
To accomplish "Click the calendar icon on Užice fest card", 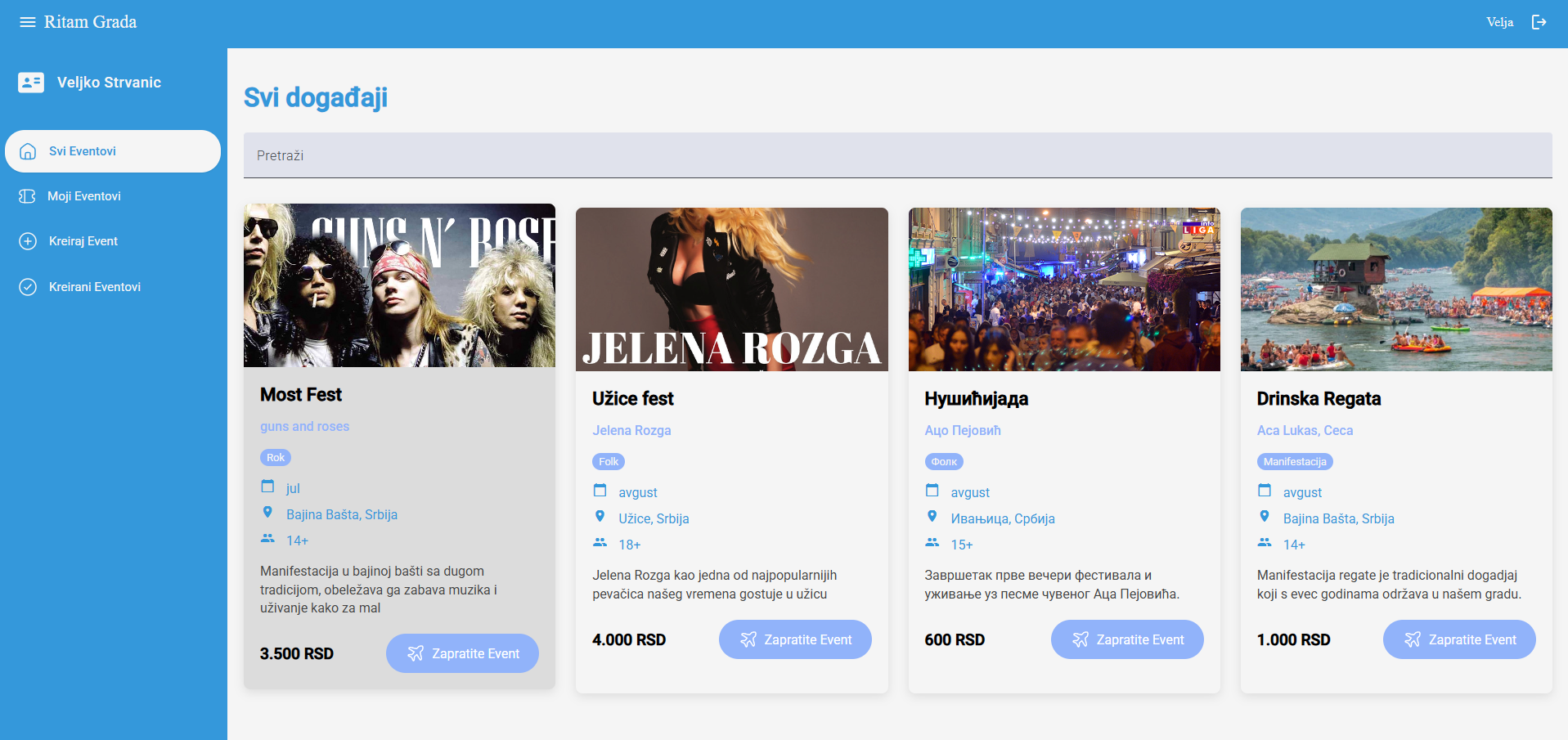I will pos(600,491).
